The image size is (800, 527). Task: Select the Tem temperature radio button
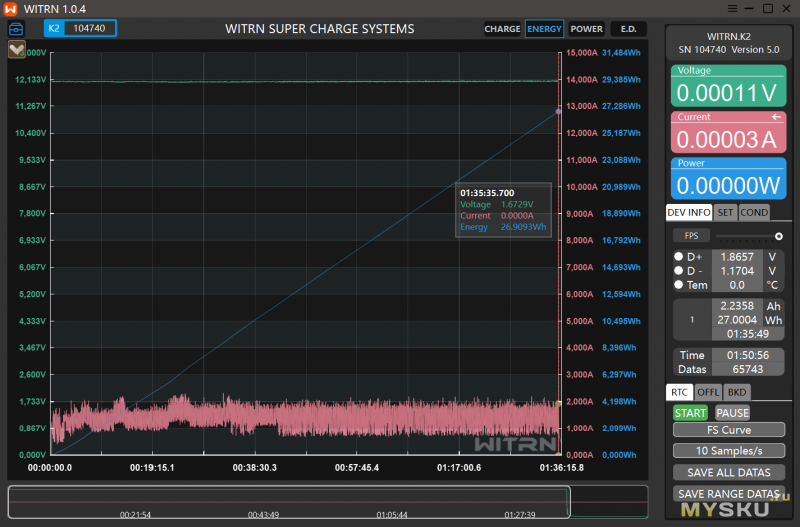point(678,285)
